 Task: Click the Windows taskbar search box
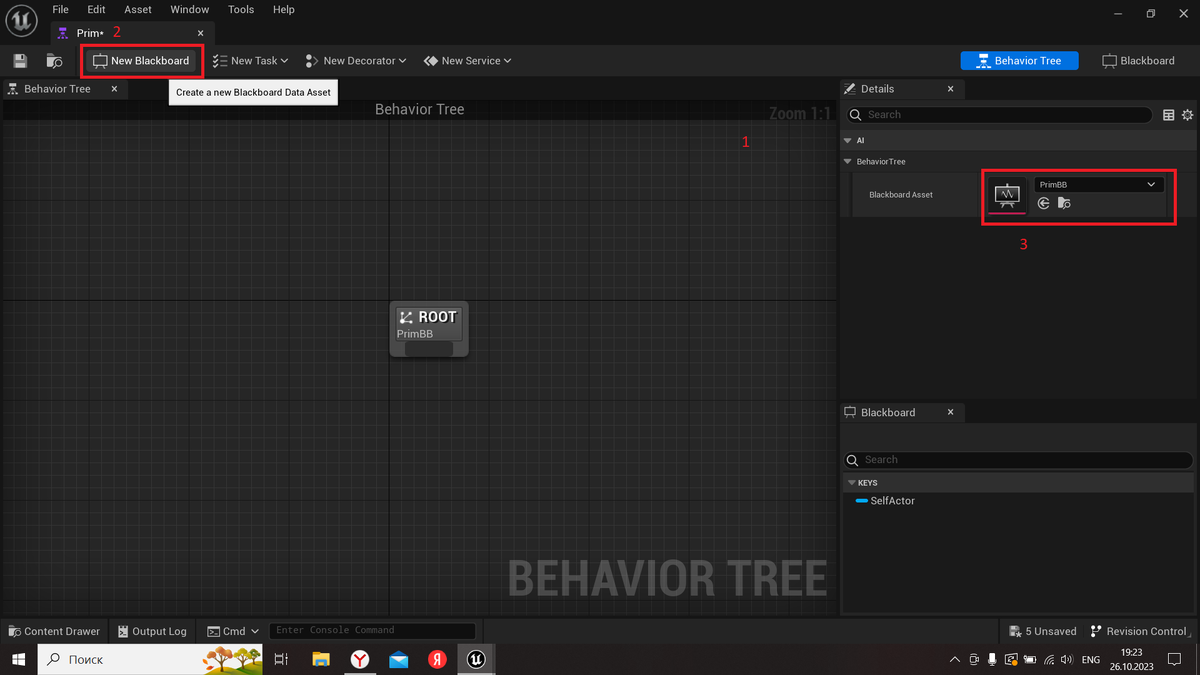tap(150, 659)
